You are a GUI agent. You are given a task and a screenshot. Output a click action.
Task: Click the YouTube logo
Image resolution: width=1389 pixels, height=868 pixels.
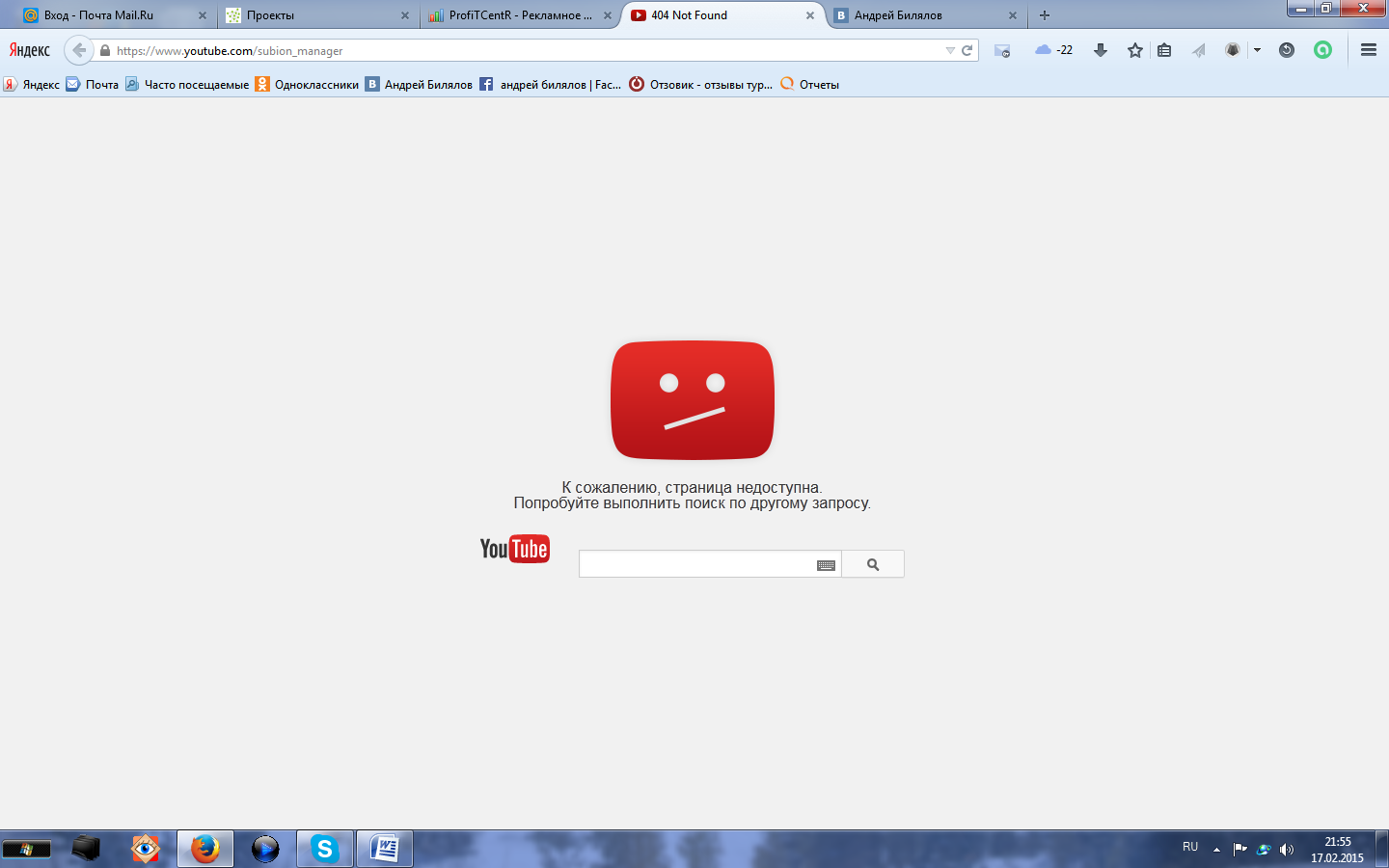[x=515, y=549]
